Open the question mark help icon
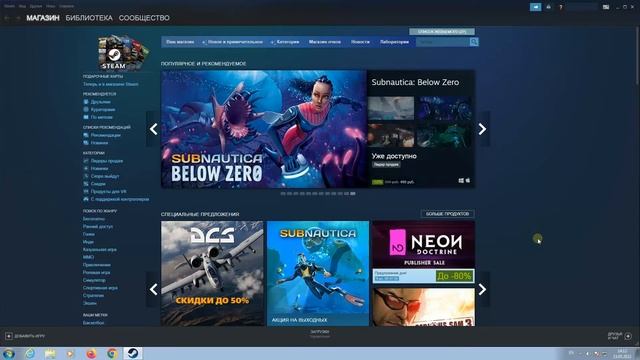Image resolution: width=640 pixels, height=360 pixels. coord(561,7)
